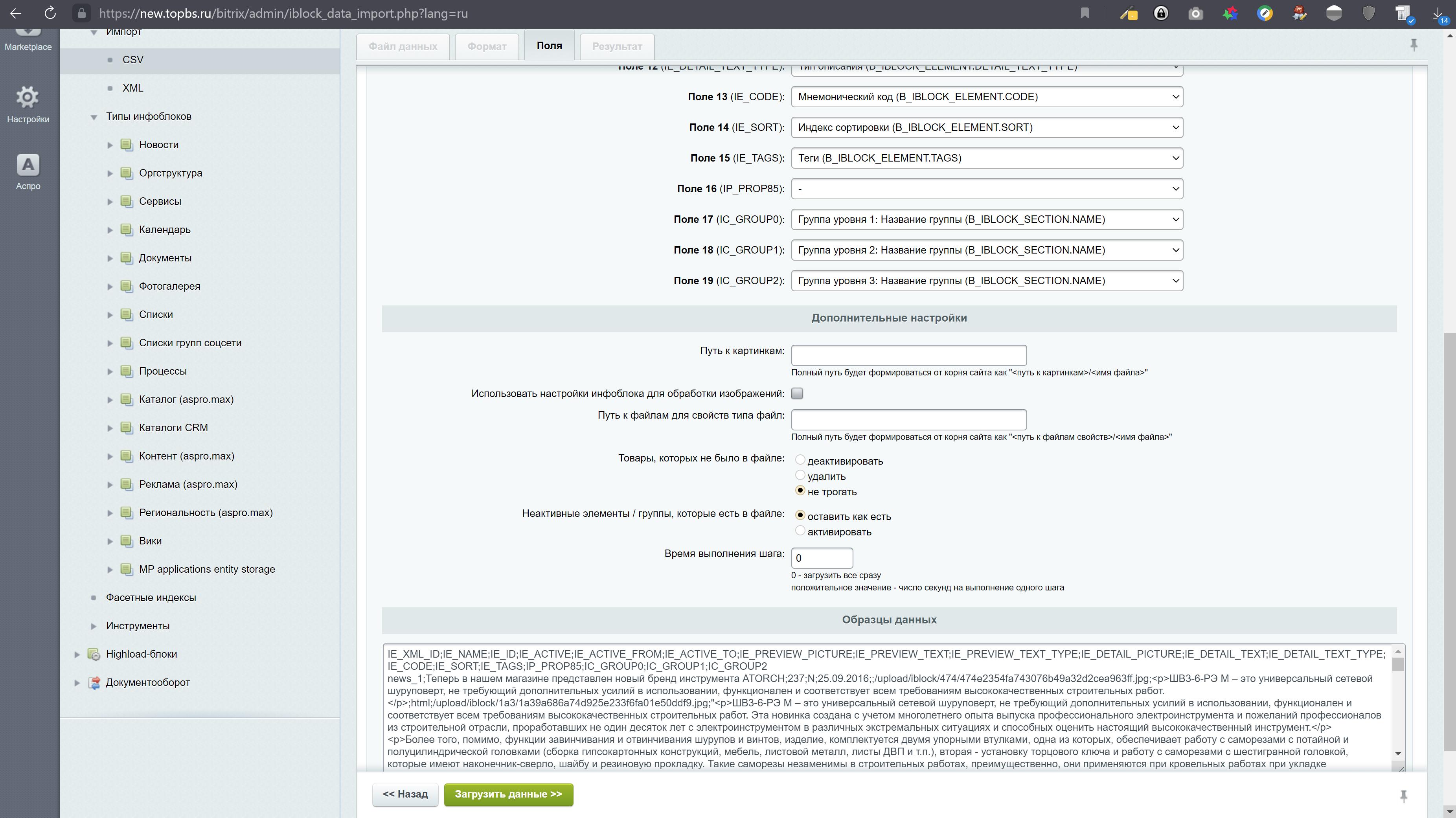Switch to the Файл данных tab

tap(403, 46)
